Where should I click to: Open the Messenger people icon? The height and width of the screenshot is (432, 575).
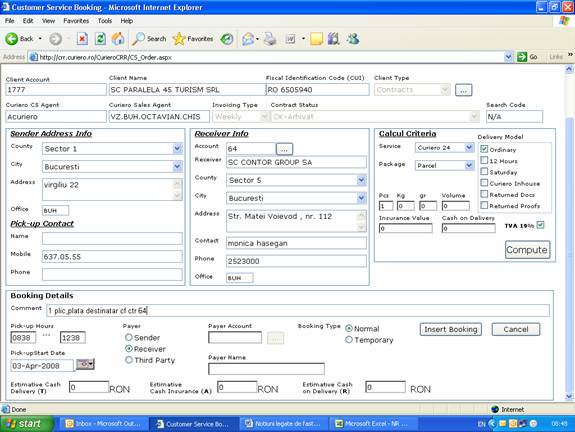[x=353, y=39]
